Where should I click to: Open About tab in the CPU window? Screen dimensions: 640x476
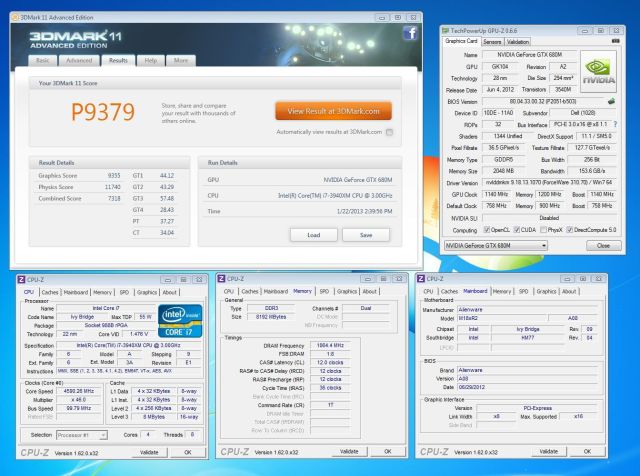(x=169, y=292)
